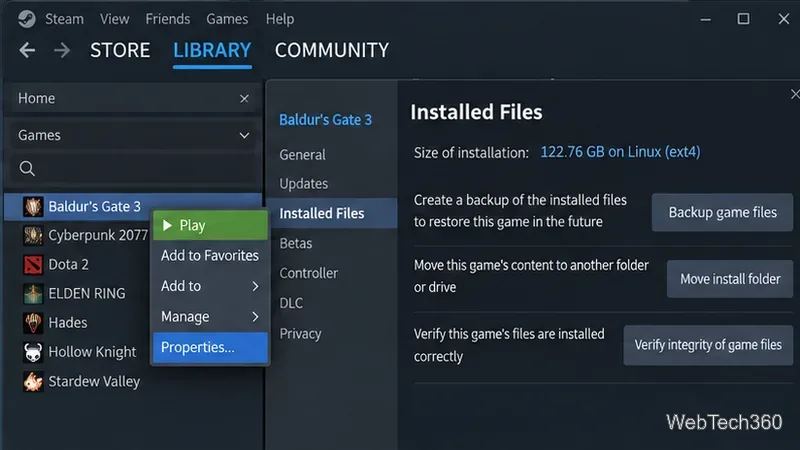Open the General properties section
Image resolution: width=800 pixels, height=450 pixels.
click(x=303, y=155)
